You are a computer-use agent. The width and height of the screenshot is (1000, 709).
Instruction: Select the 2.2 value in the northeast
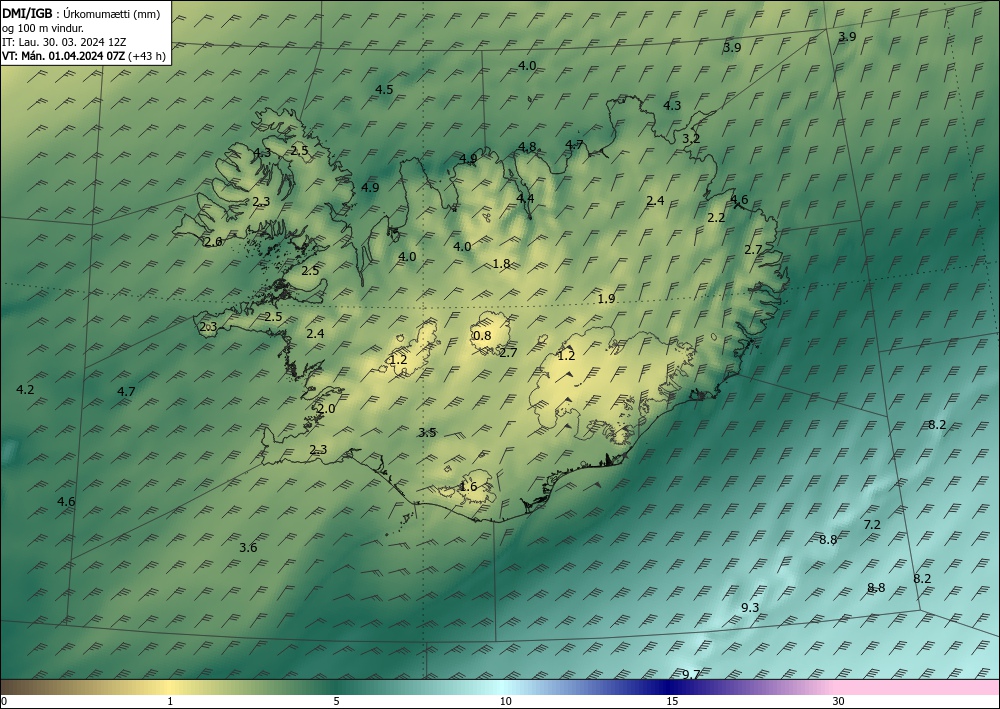coord(716,217)
